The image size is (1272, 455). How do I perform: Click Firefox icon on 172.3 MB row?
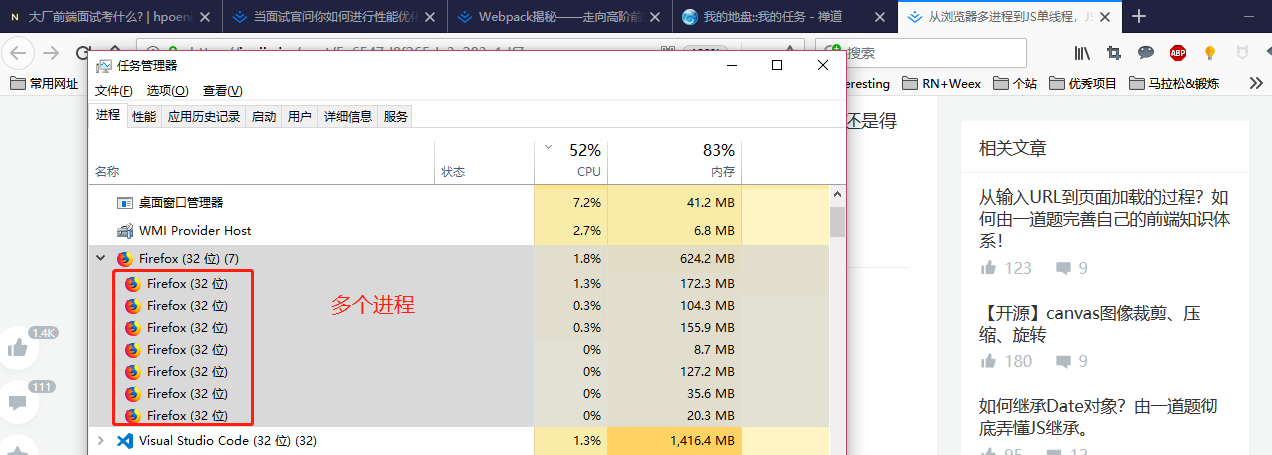(x=132, y=284)
